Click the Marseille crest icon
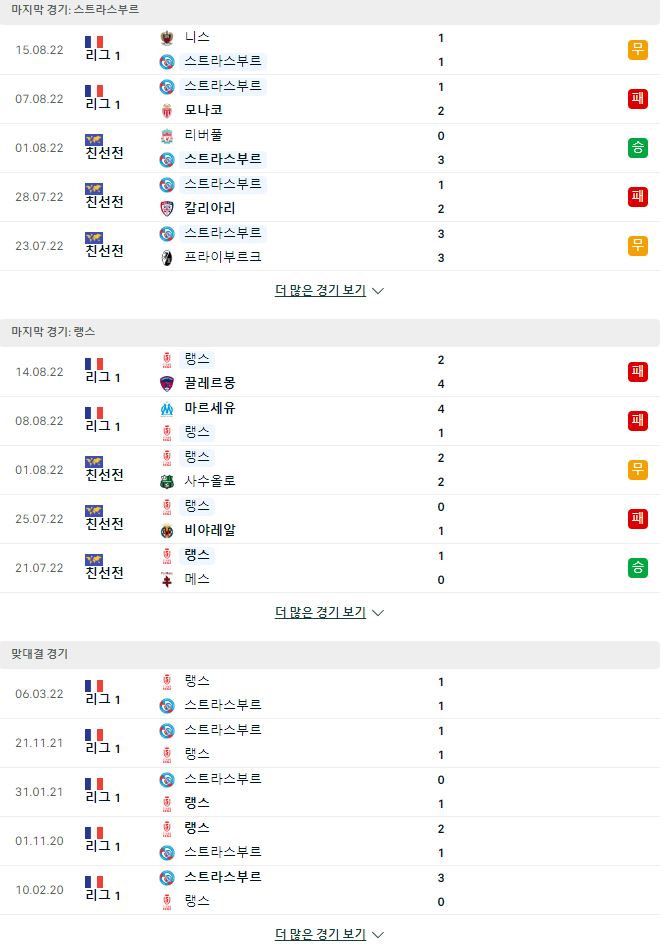The image size is (663, 952). pos(166,409)
